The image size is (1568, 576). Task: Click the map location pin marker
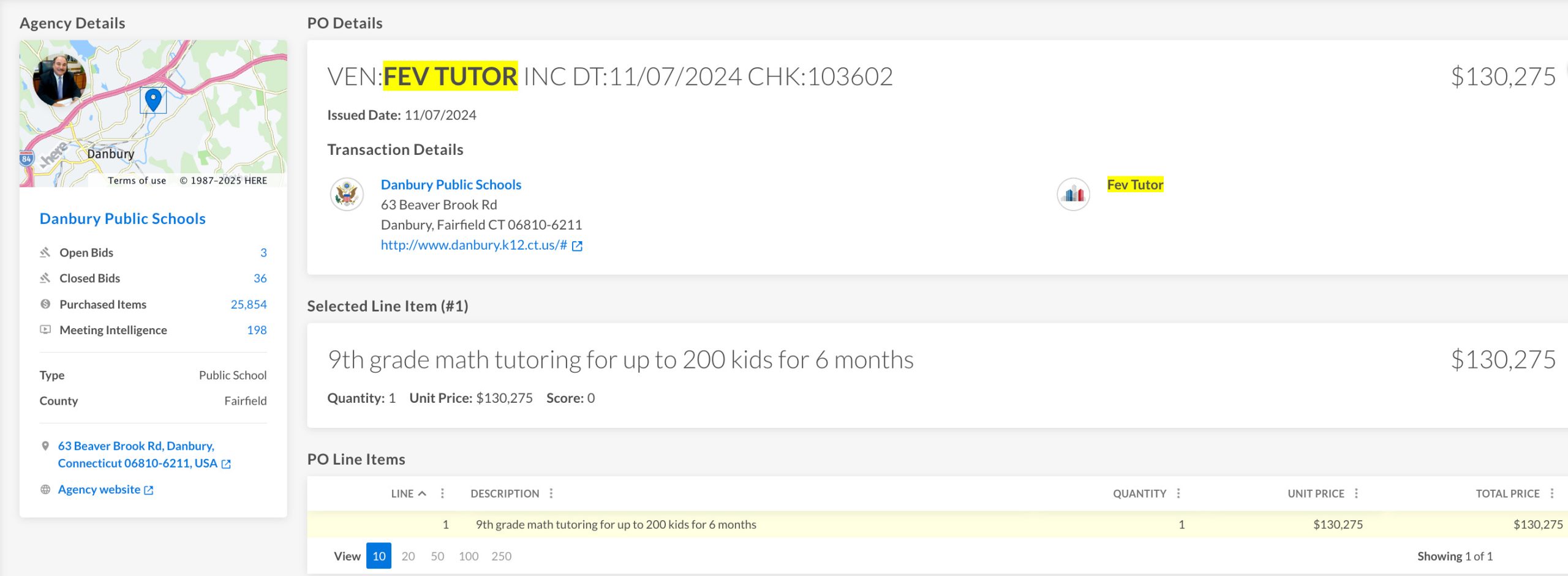(x=153, y=99)
